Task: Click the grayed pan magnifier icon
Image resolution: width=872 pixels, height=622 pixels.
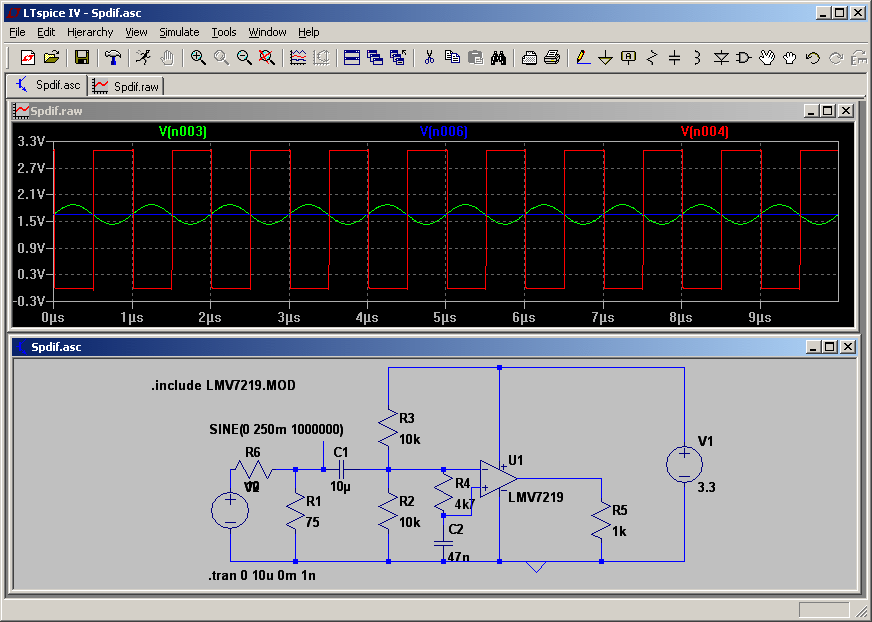Action: [221, 57]
